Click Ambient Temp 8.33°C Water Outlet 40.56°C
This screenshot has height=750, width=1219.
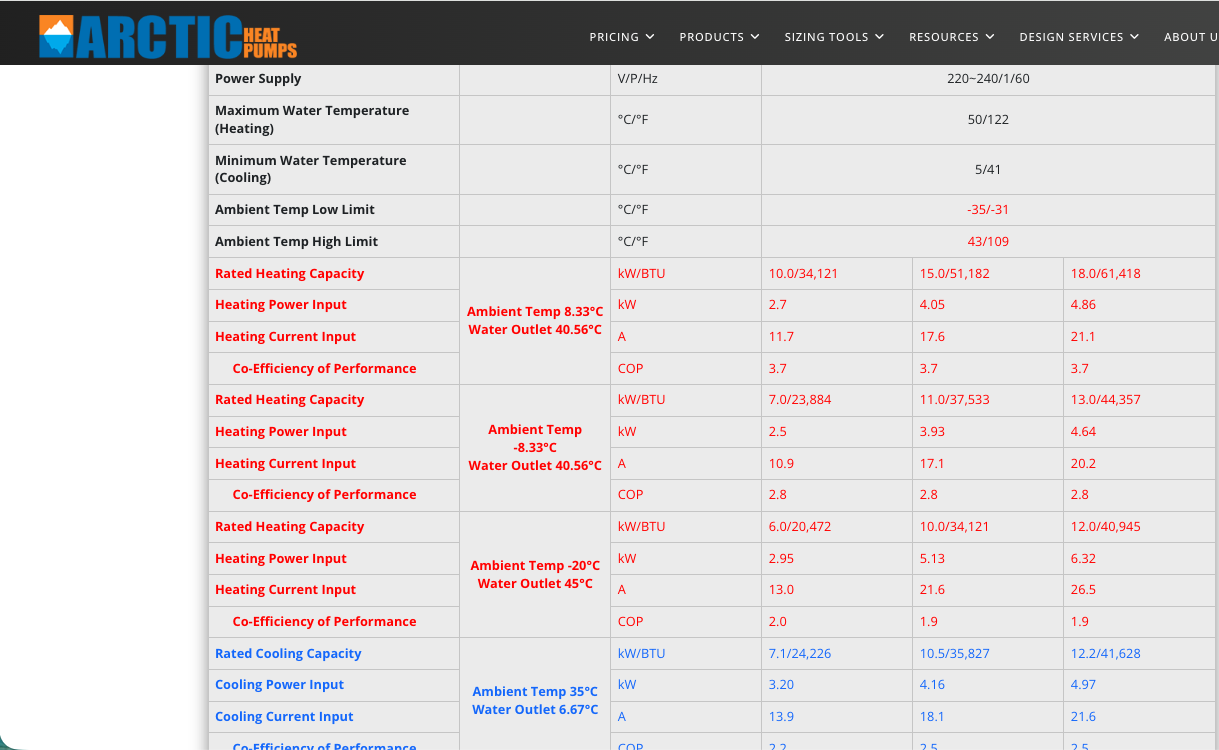[x=535, y=321]
